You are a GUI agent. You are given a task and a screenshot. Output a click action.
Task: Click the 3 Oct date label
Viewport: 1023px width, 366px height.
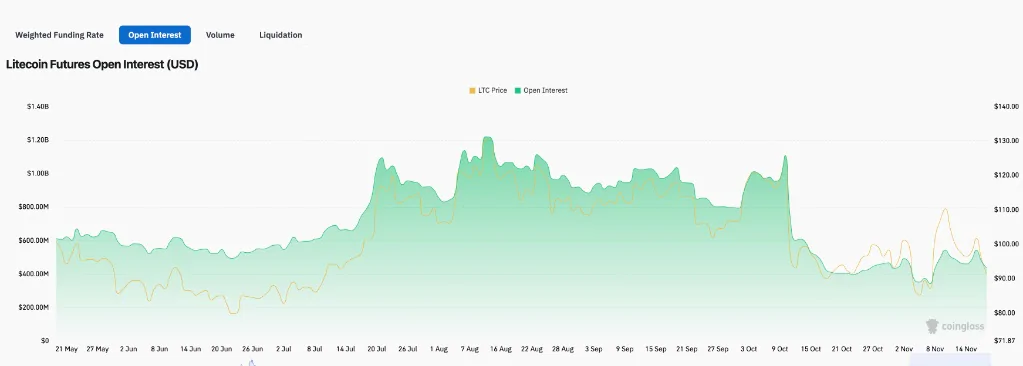click(748, 349)
